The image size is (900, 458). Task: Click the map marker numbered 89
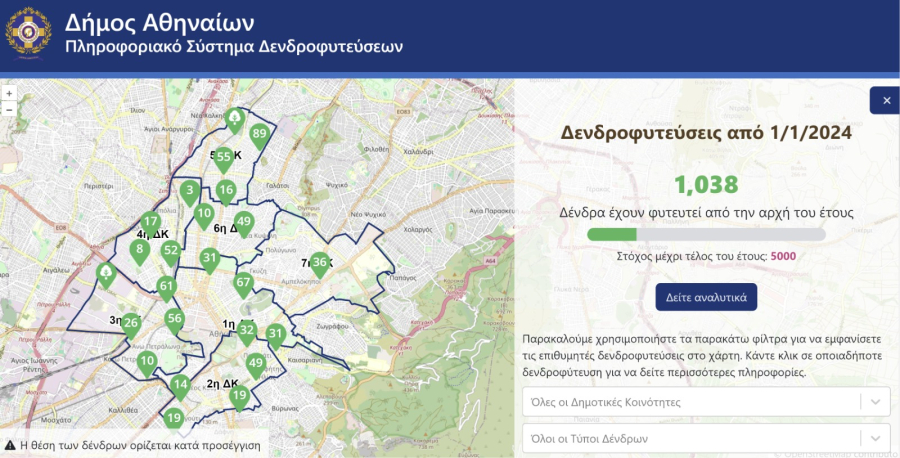pyautogui.click(x=260, y=135)
